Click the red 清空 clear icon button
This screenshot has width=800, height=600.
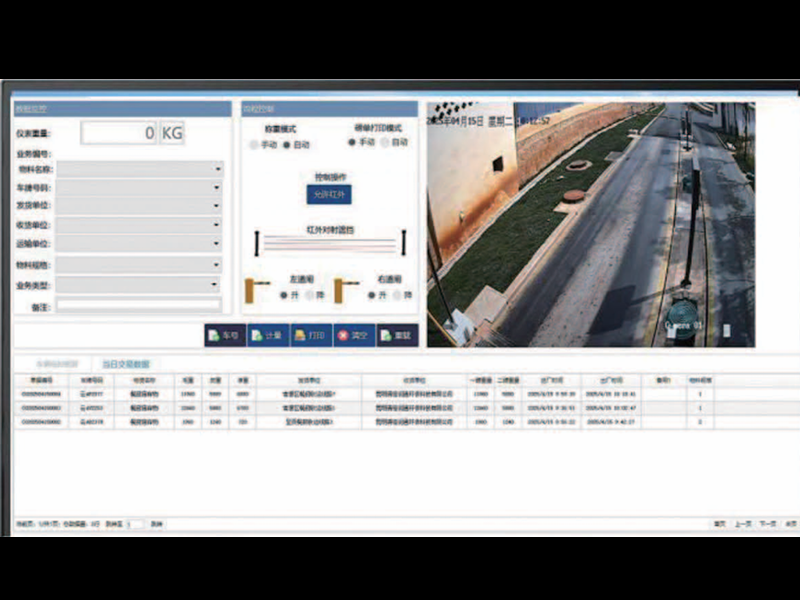(353, 336)
